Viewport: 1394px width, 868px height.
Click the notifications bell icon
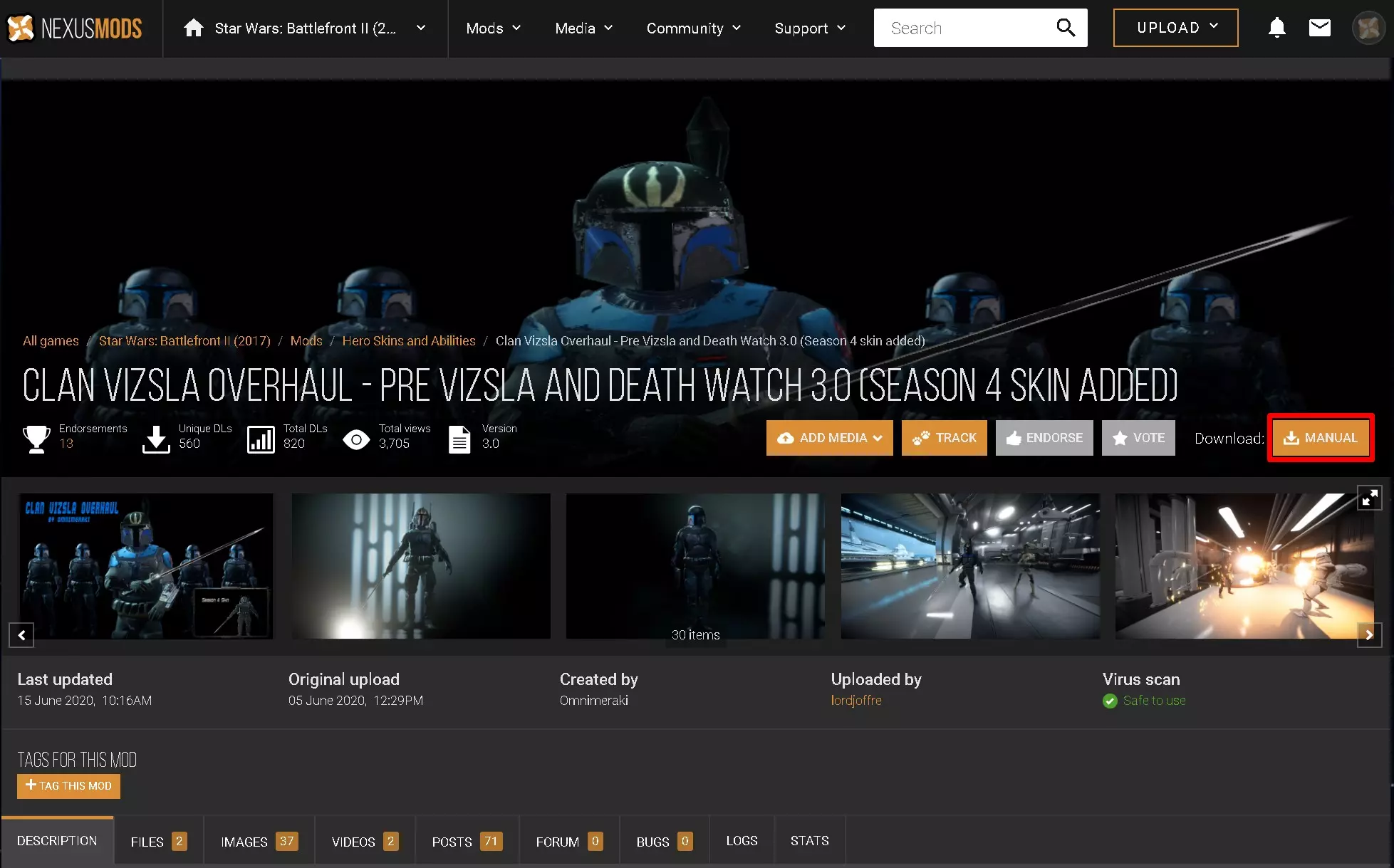point(1276,28)
